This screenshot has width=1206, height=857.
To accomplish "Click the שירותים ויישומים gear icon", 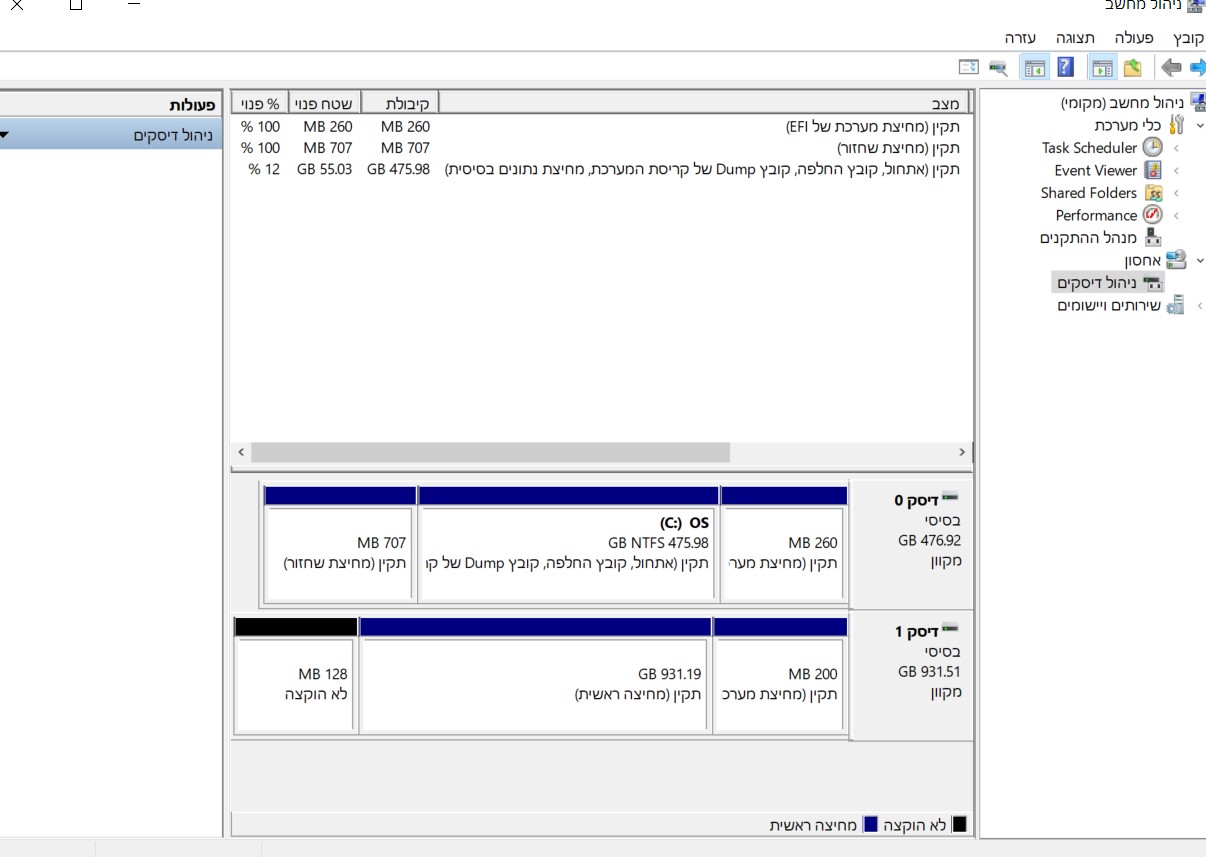I will [1176, 305].
